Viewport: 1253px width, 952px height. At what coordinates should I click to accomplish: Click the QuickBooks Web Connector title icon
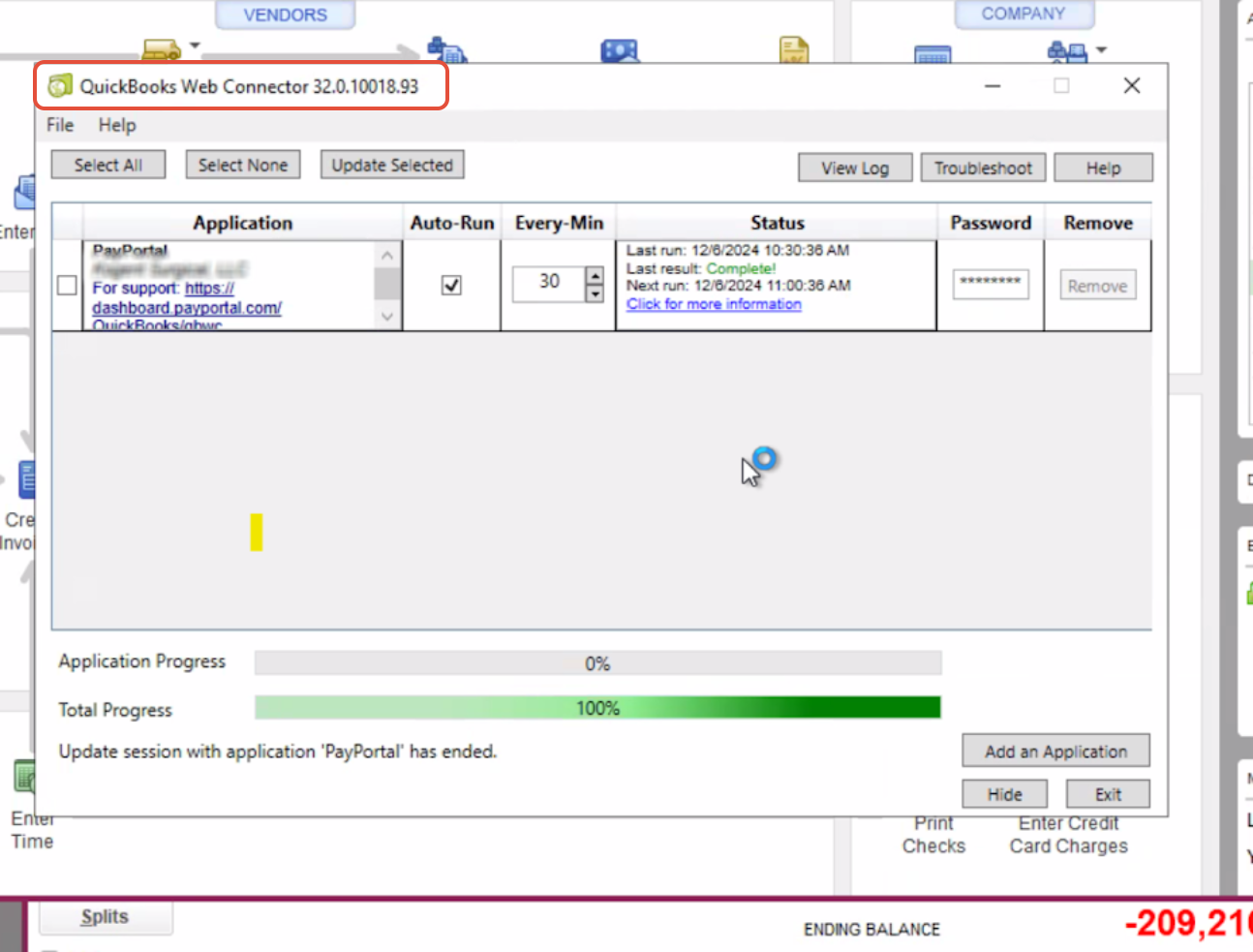[x=60, y=86]
